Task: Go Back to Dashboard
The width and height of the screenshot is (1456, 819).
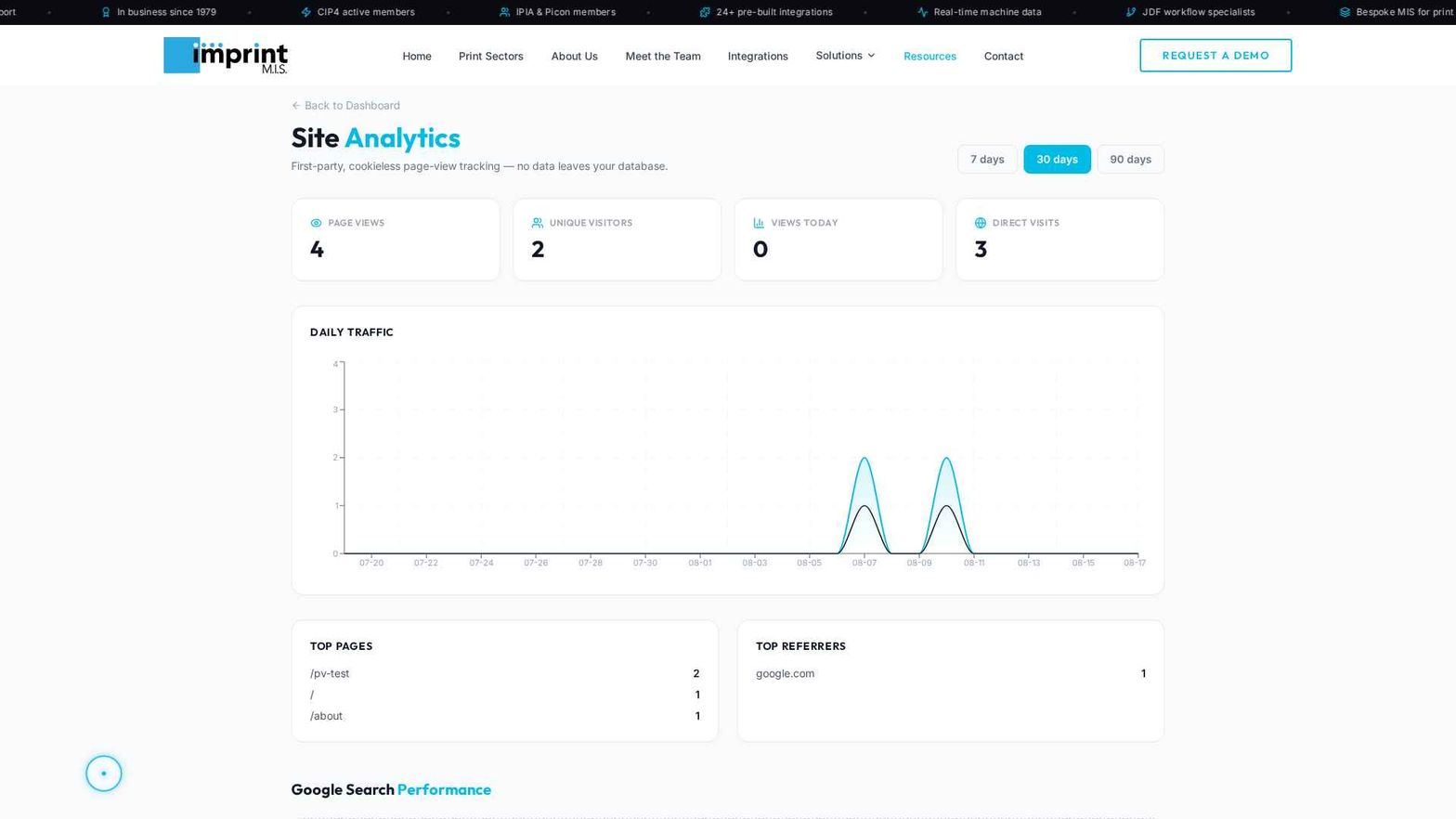Action: 345,106
